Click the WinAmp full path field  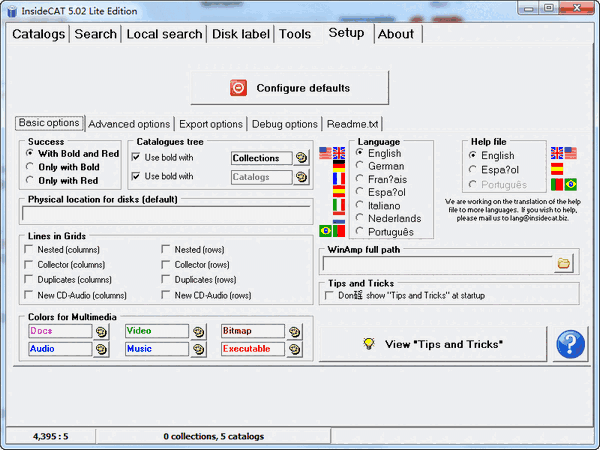[x=438, y=263]
